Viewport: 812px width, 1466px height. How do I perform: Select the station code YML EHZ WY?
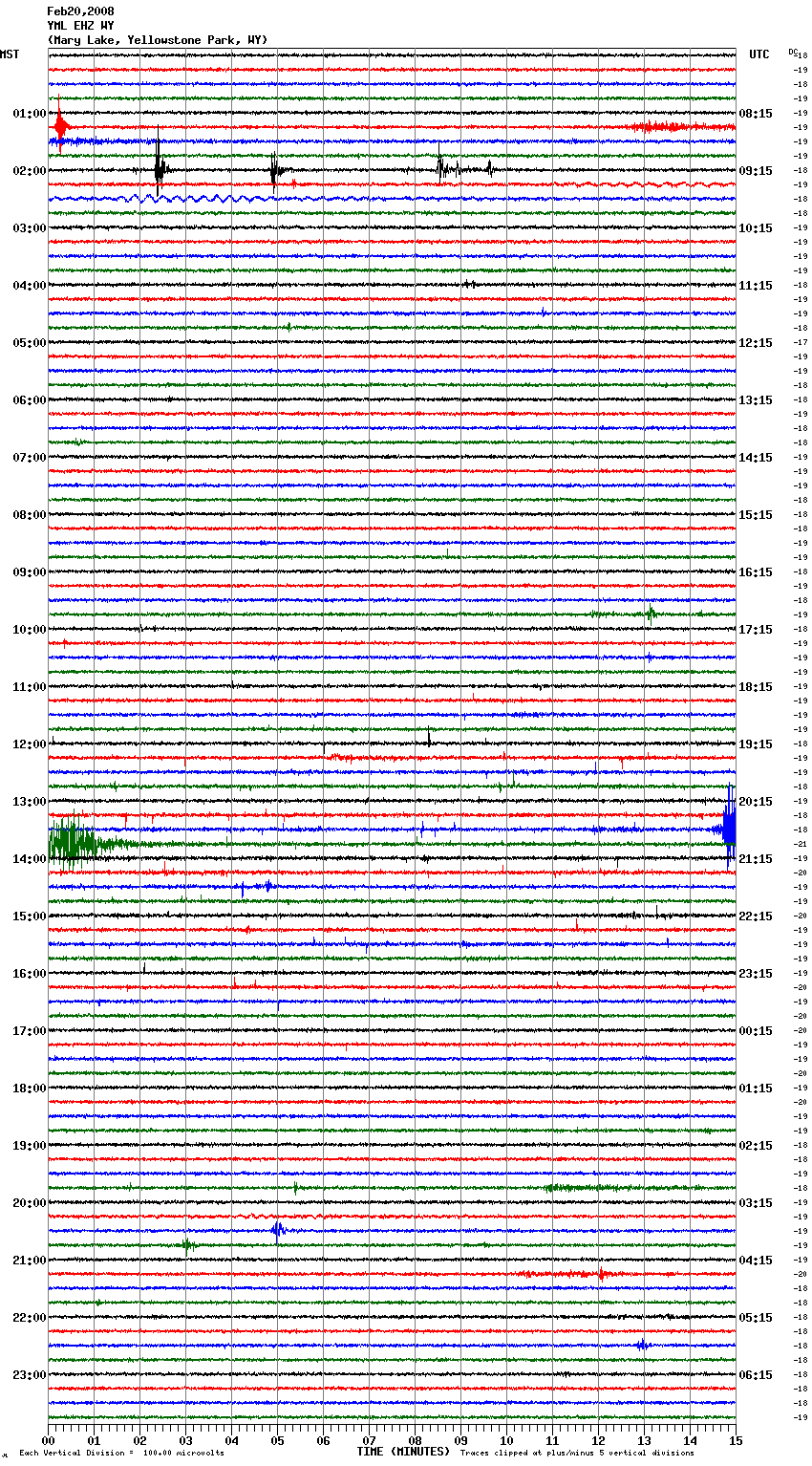80,26
